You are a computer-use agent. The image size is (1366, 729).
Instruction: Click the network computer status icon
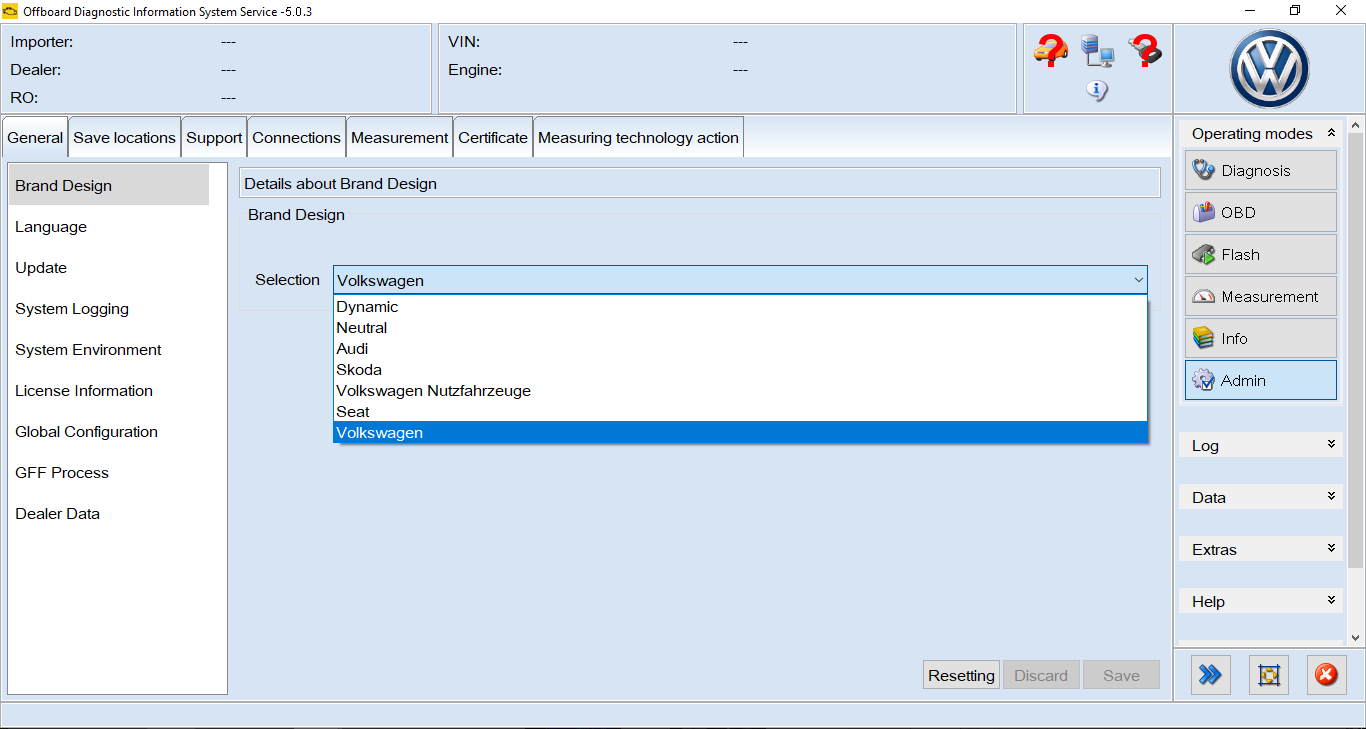pyautogui.click(x=1097, y=50)
